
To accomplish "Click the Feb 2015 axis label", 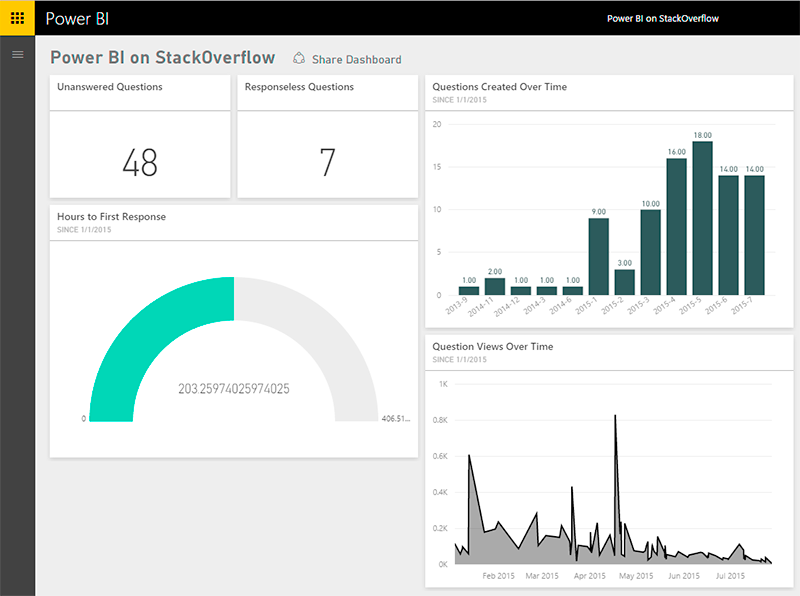I will 498,576.
